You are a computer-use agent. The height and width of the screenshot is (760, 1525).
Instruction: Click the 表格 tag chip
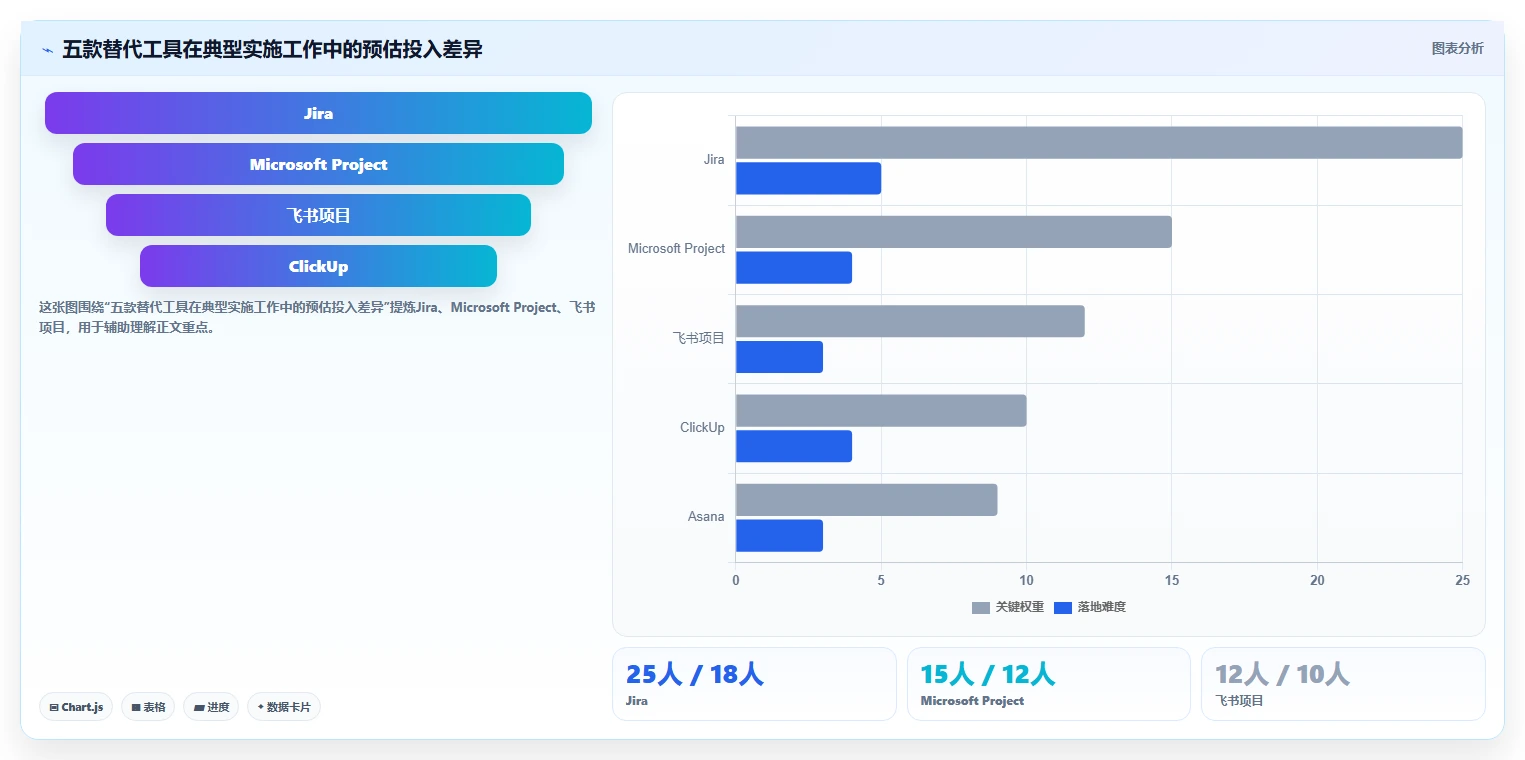(x=148, y=707)
